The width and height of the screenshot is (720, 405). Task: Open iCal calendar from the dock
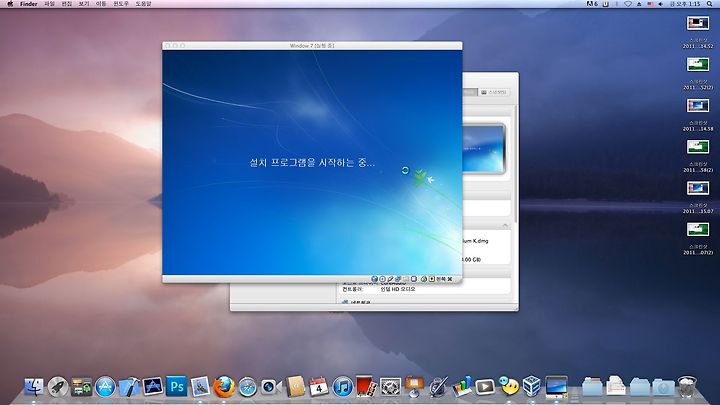click(318, 387)
